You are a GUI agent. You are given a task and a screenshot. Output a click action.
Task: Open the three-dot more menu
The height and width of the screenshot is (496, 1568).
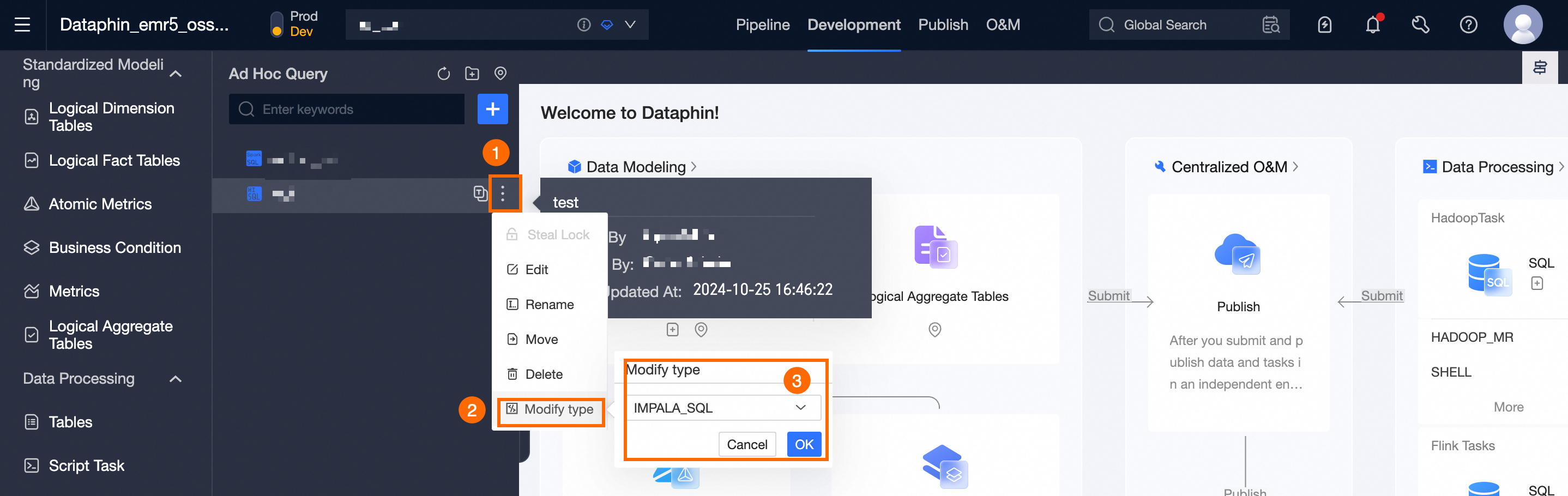502,193
